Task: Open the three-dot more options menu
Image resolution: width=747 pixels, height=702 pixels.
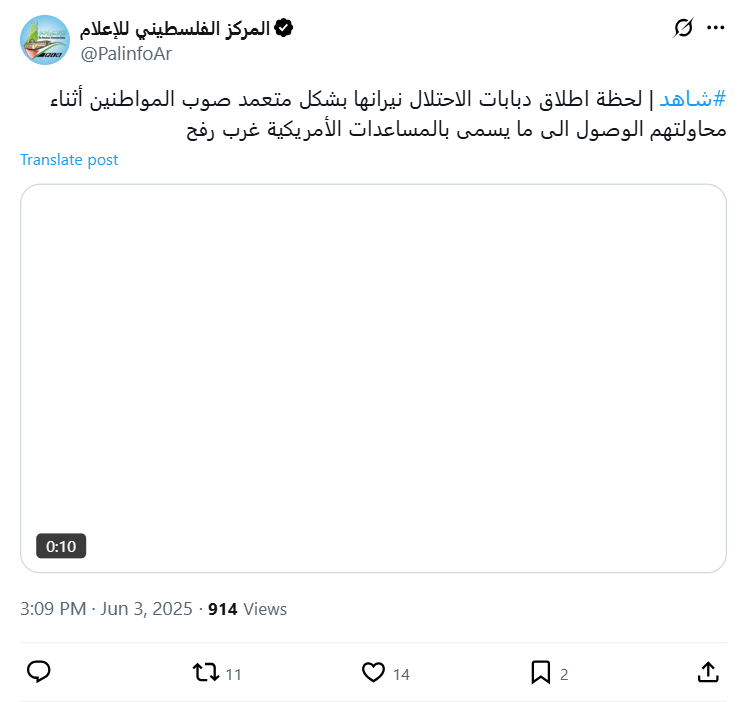Action: (715, 29)
